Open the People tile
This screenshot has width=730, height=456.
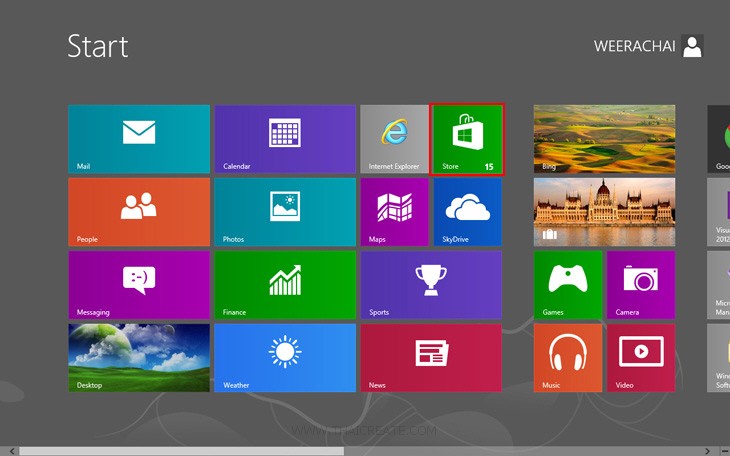[x=139, y=212]
